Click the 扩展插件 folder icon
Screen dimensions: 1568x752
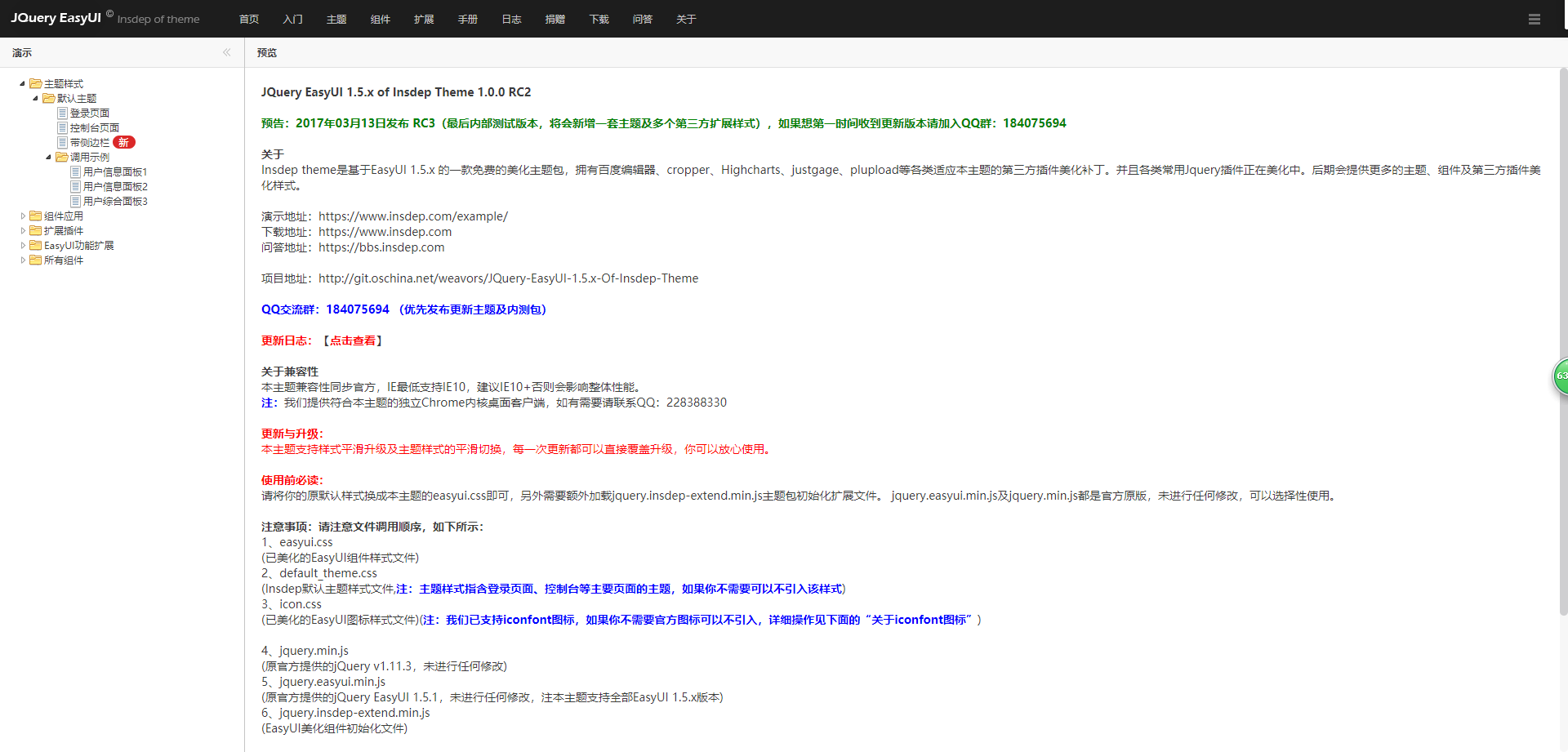tap(36, 230)
